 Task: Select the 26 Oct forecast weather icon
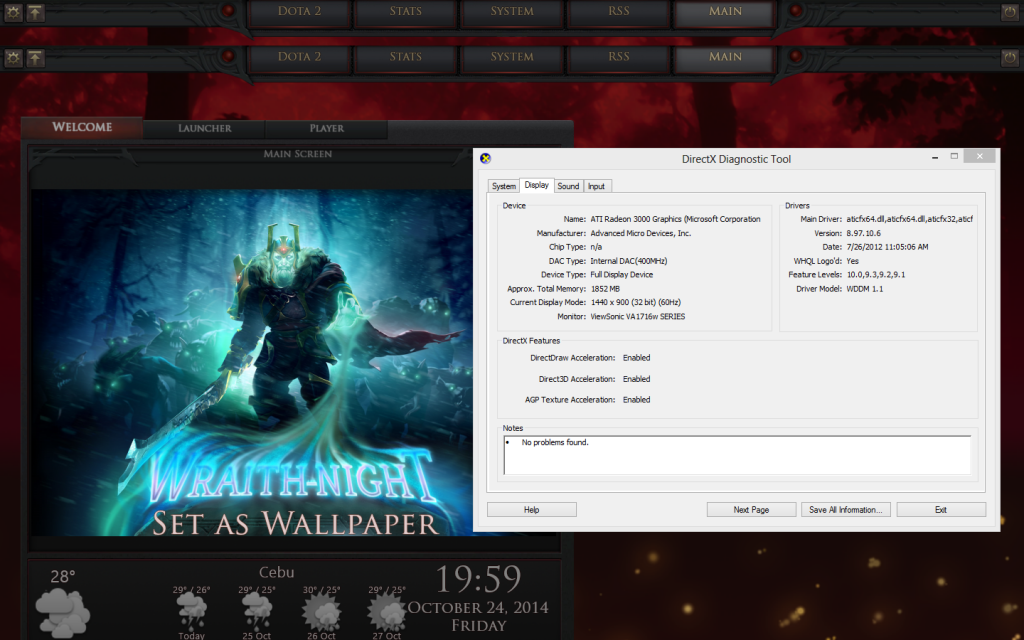pos(321,610)
